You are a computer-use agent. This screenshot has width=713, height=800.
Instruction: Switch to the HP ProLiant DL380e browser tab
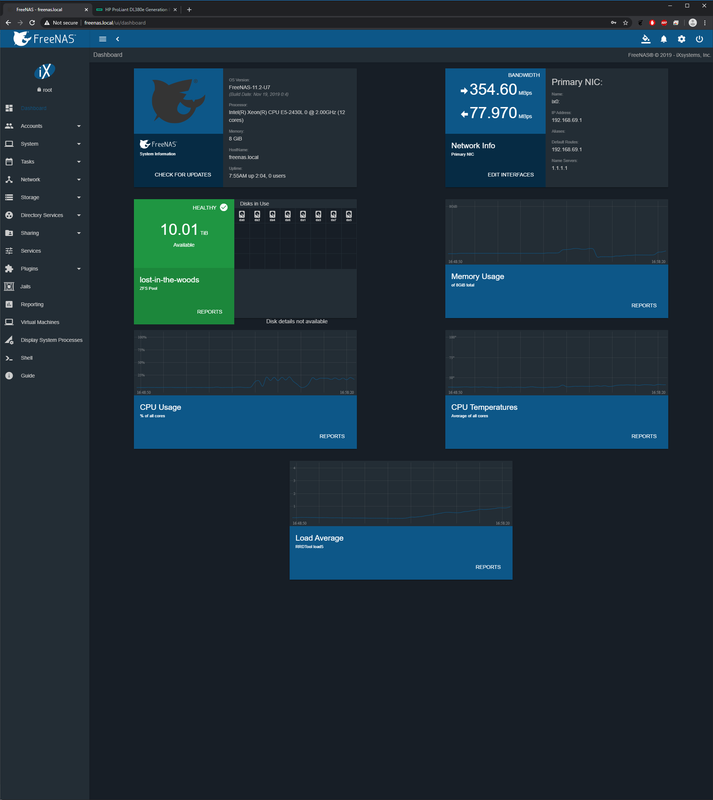pyautogui.click(x=136, y=10)
